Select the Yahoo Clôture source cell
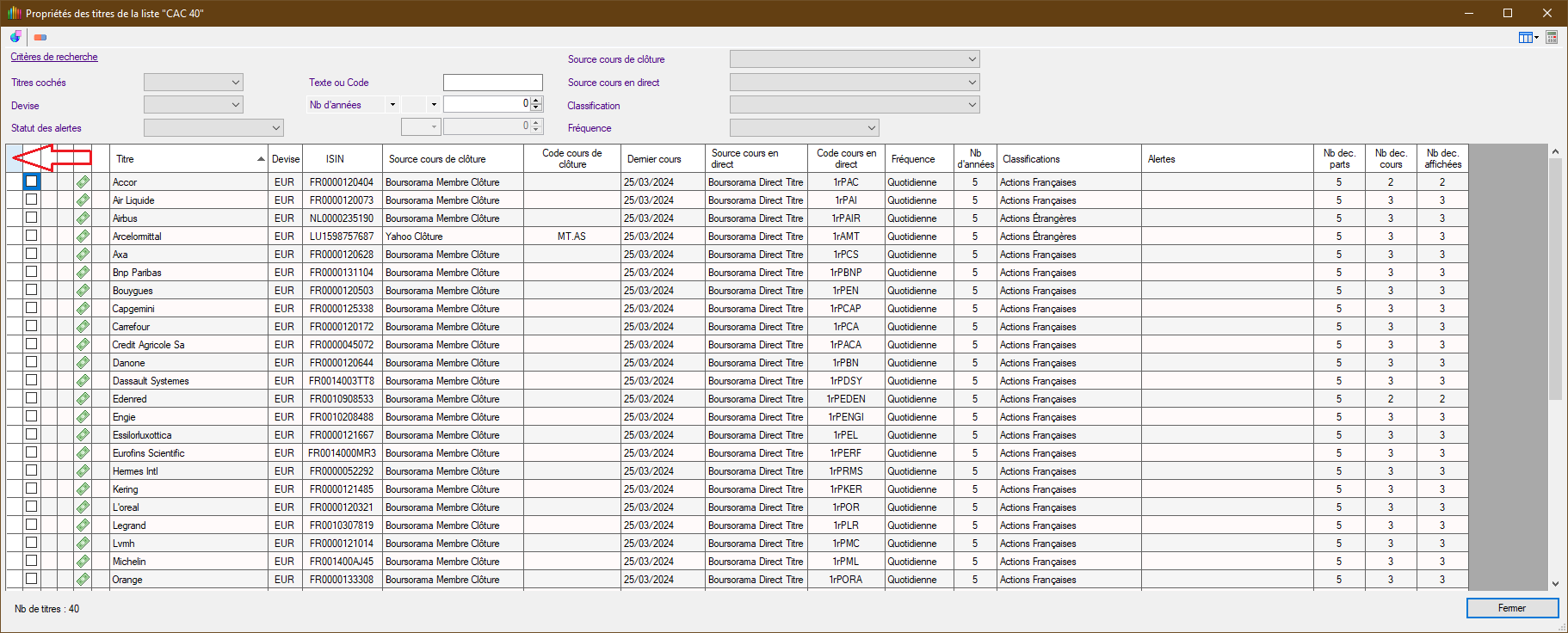Screen dimensions: 1568x633 (453, 237)
